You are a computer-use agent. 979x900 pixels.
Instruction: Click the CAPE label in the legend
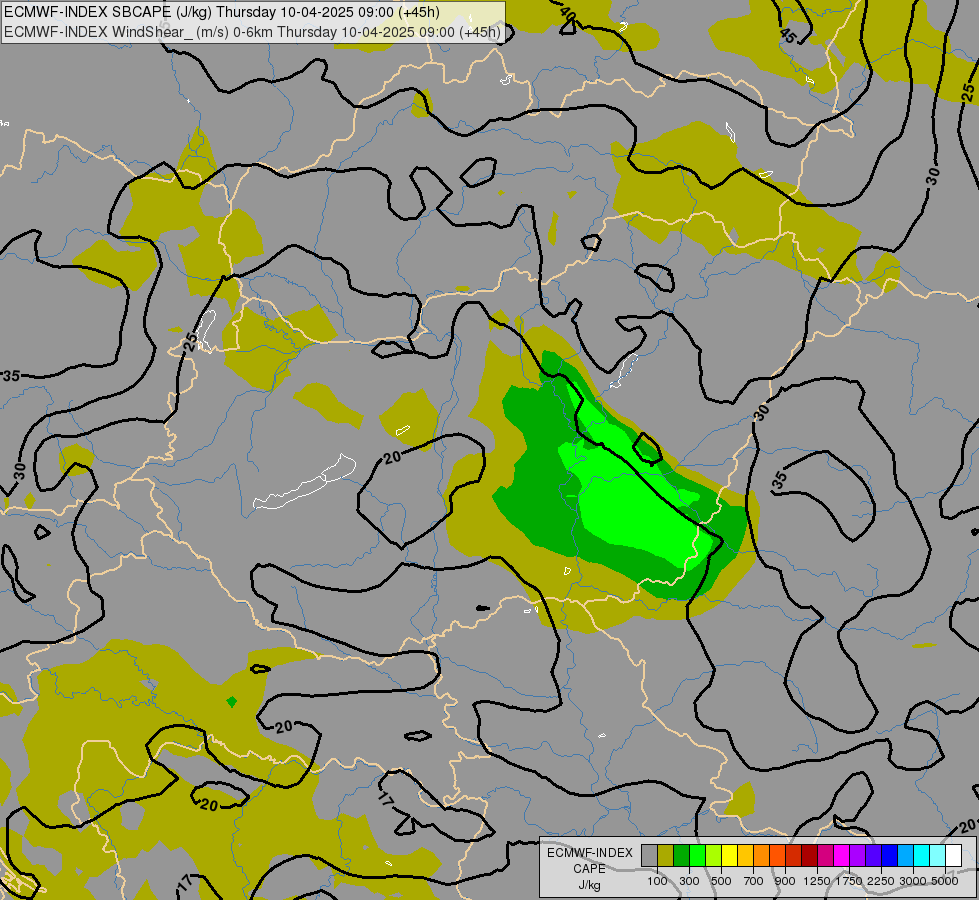tap(589, 869)
